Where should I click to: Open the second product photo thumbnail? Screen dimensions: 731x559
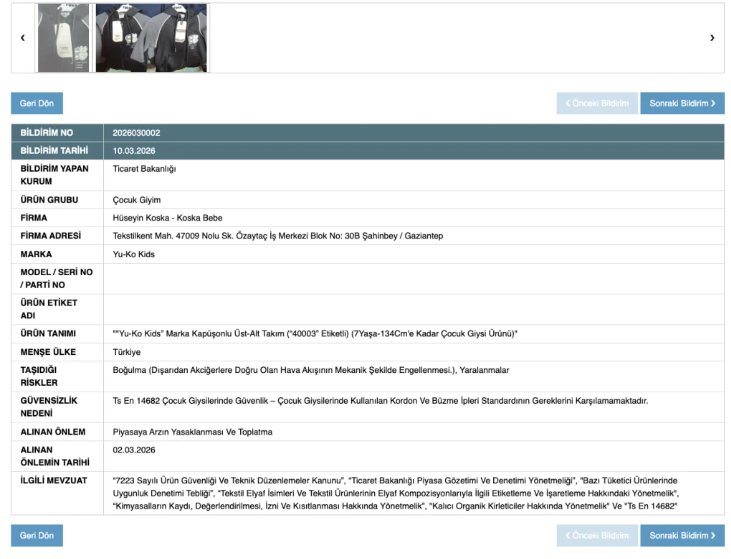151,38
